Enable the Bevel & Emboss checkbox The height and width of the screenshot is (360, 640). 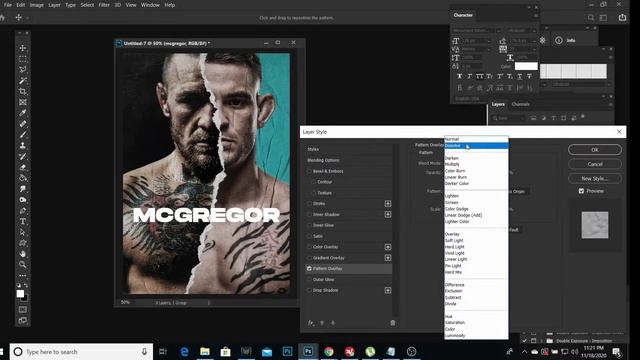point(309,171)
